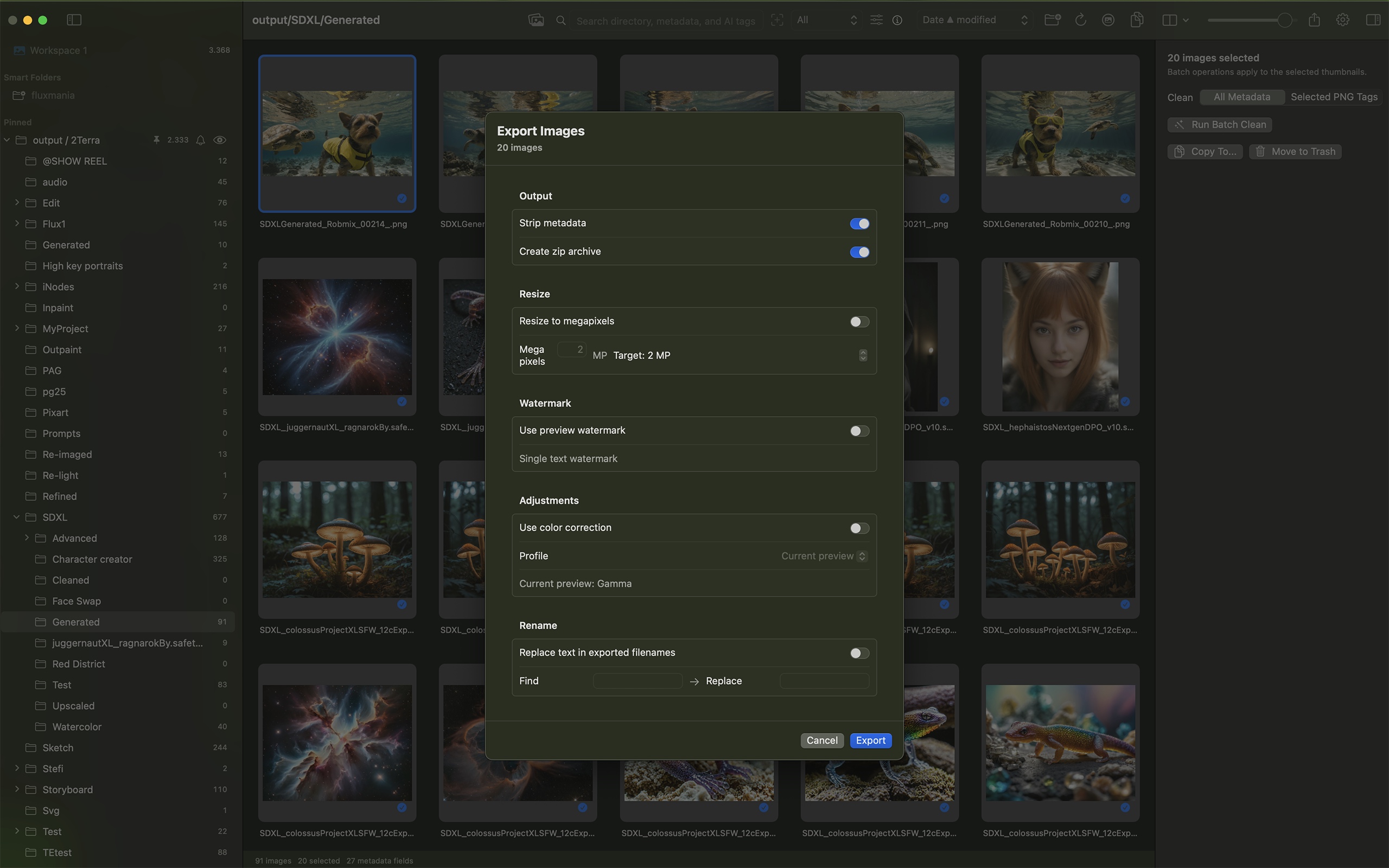Click Move to Trash button
Viewport: 1389px width, 868px height.
[1295, 151]
